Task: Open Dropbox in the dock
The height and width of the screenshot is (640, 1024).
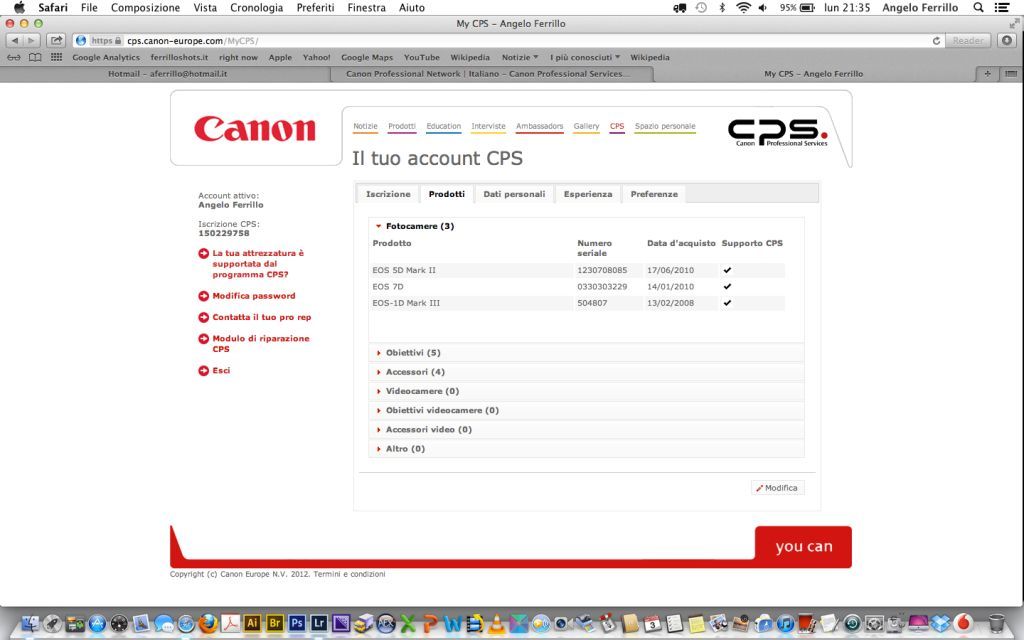Action: point(940,624)
